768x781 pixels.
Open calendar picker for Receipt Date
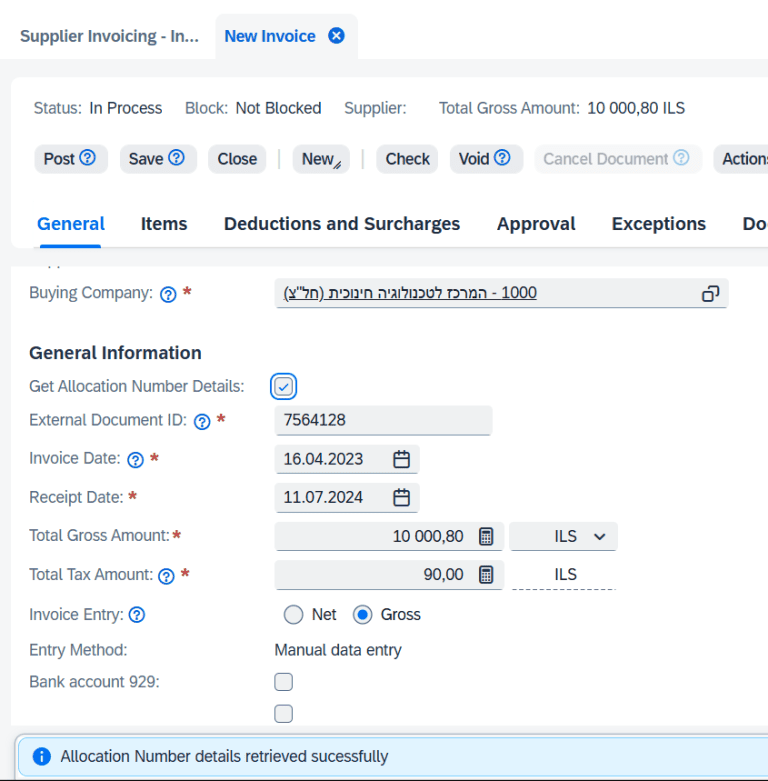point(401,497)
